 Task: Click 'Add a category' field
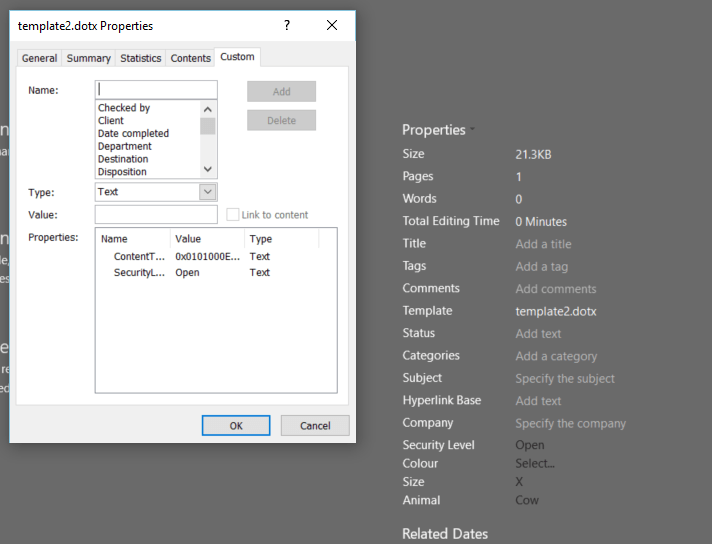coord(556,356)
